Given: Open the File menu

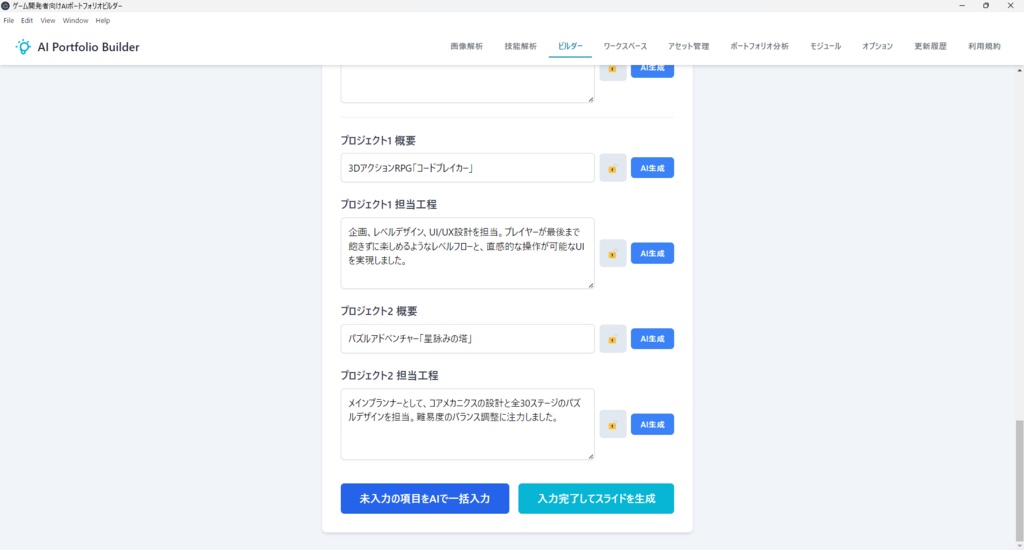Looking at the screenshot, I should tap(8, 20).
